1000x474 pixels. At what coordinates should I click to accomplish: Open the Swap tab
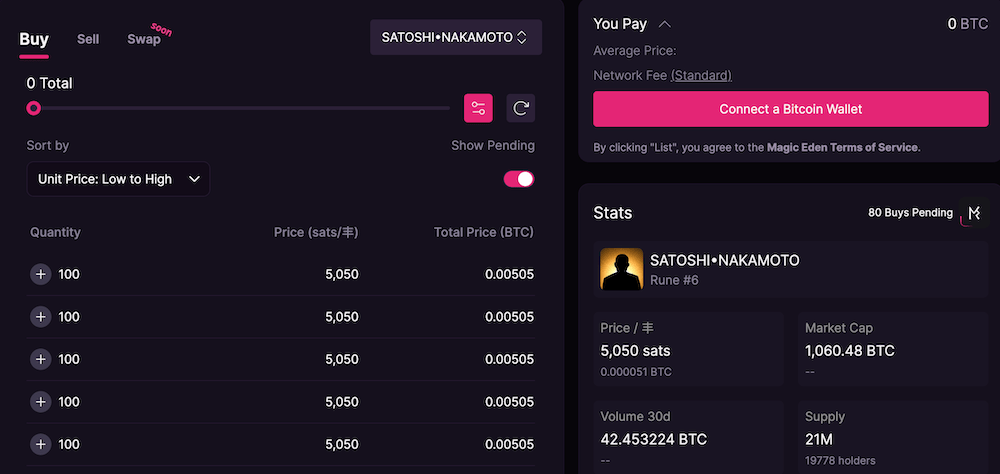pos(144,39)
